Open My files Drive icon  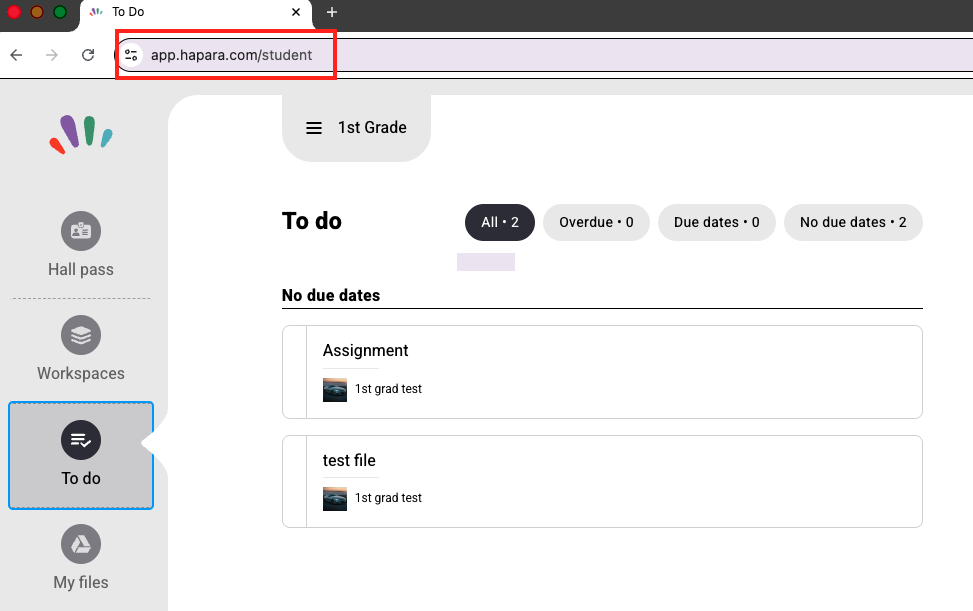(x=81, y=544)
